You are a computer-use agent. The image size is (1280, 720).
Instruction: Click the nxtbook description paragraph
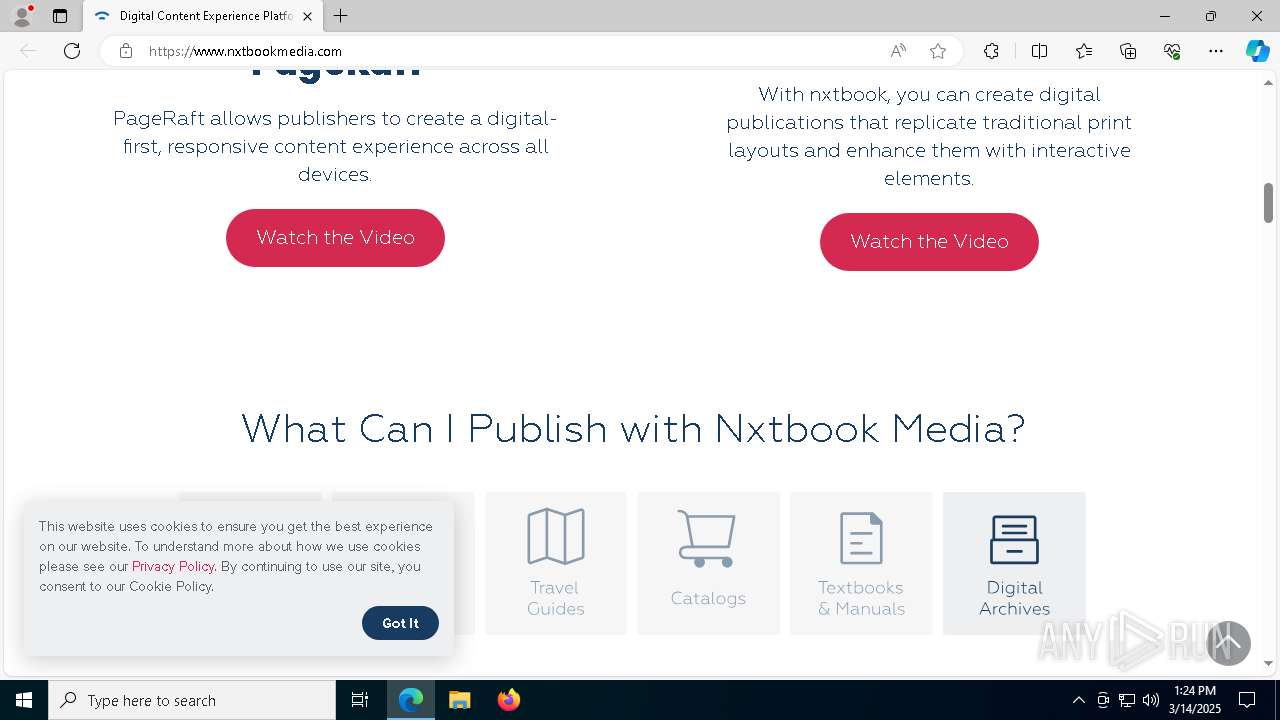[929, 136]
